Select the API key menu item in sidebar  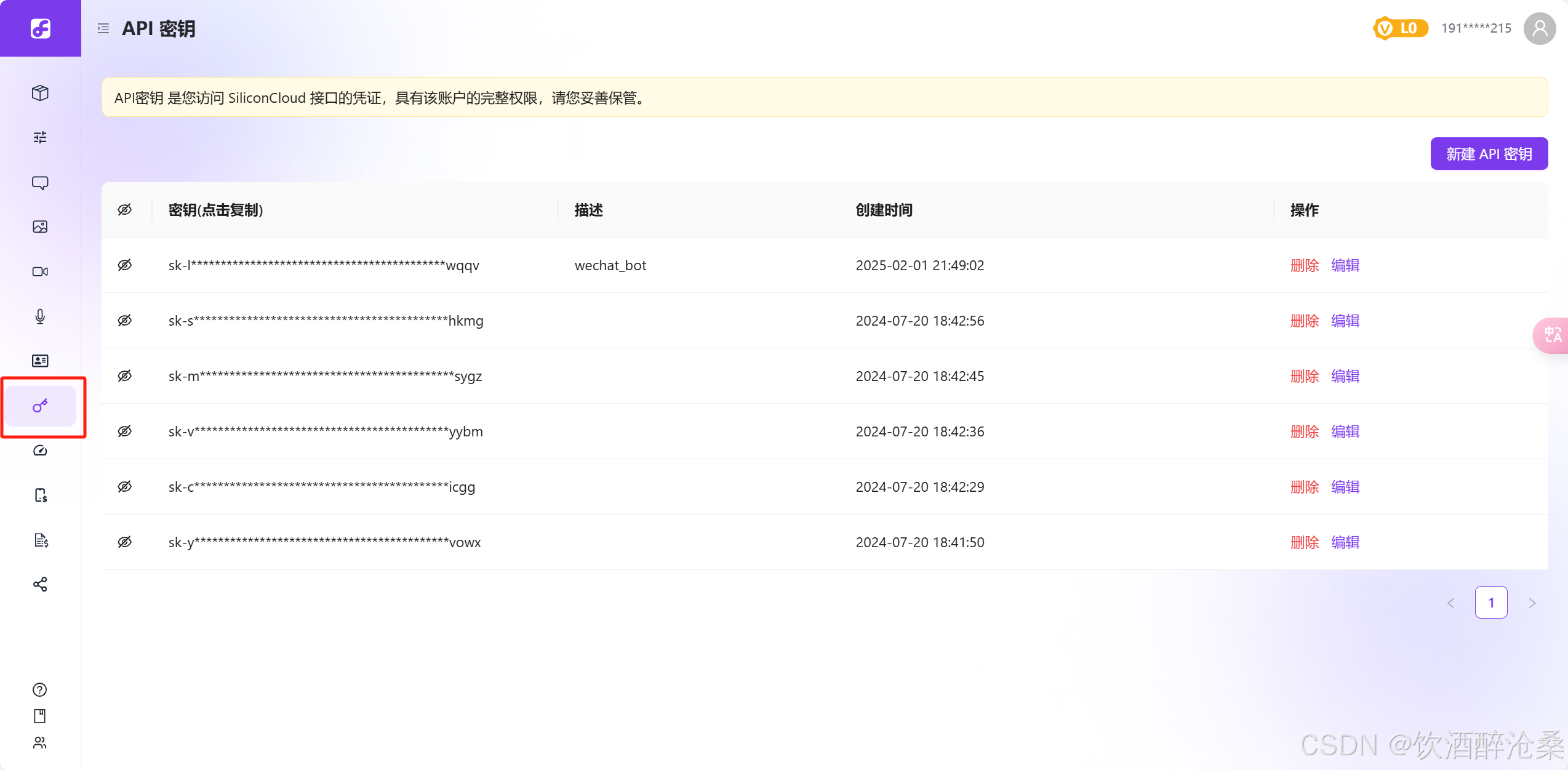[40, 406]
